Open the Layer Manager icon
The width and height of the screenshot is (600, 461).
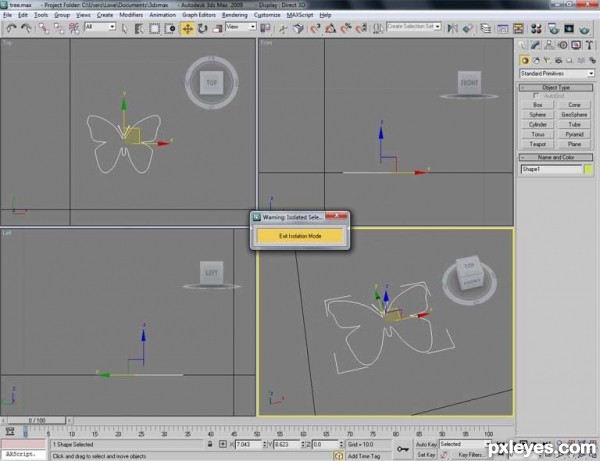[x=486, y=28]
